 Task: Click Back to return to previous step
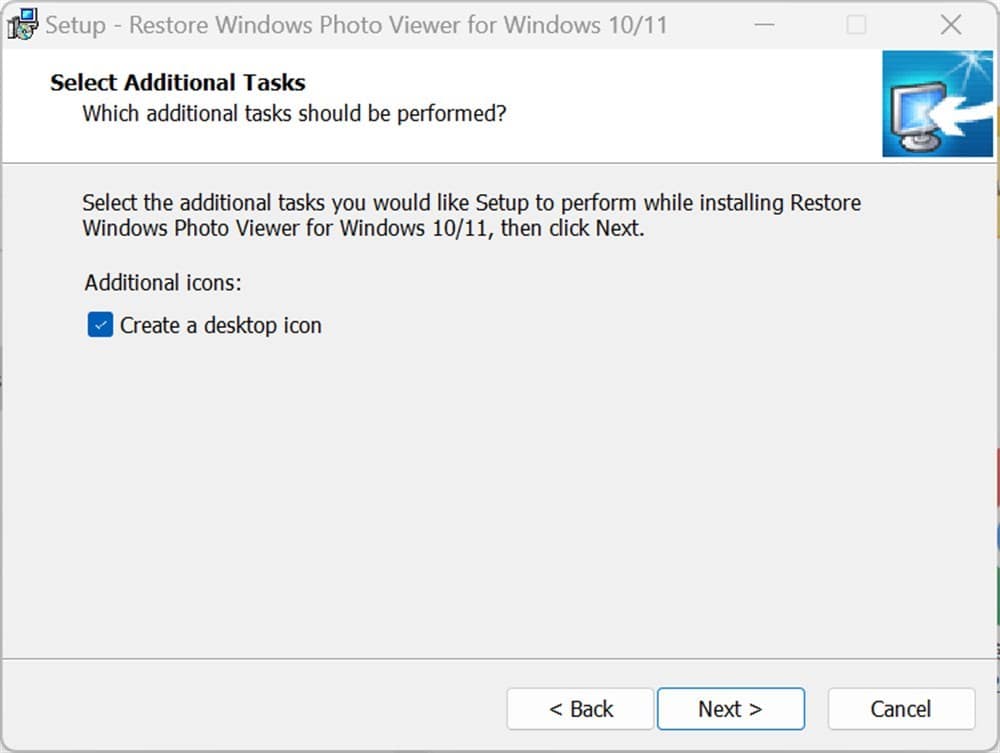click(580, 708)
